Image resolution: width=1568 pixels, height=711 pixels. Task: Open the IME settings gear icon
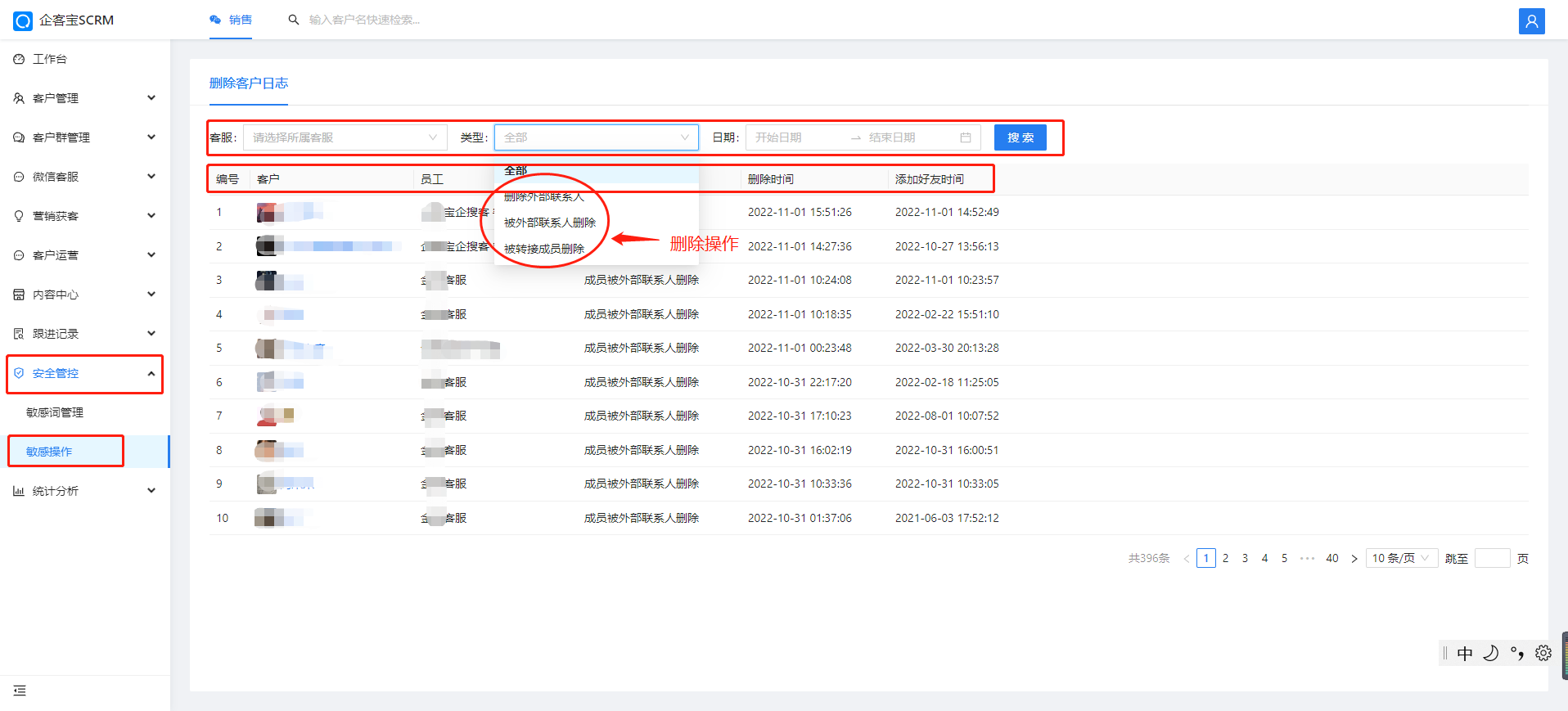pos(1543,653)
